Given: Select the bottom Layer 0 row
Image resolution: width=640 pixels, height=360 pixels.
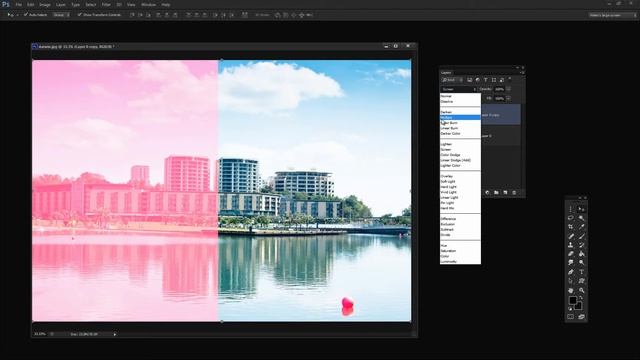Looking at the screenshot, I should pos(501,136).
